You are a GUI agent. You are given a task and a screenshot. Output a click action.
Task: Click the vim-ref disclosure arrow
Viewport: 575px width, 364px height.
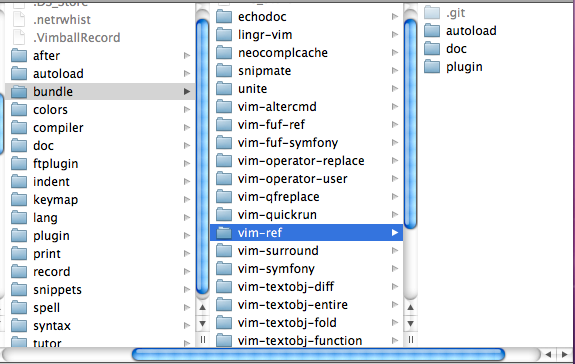[x=395, y=232]
